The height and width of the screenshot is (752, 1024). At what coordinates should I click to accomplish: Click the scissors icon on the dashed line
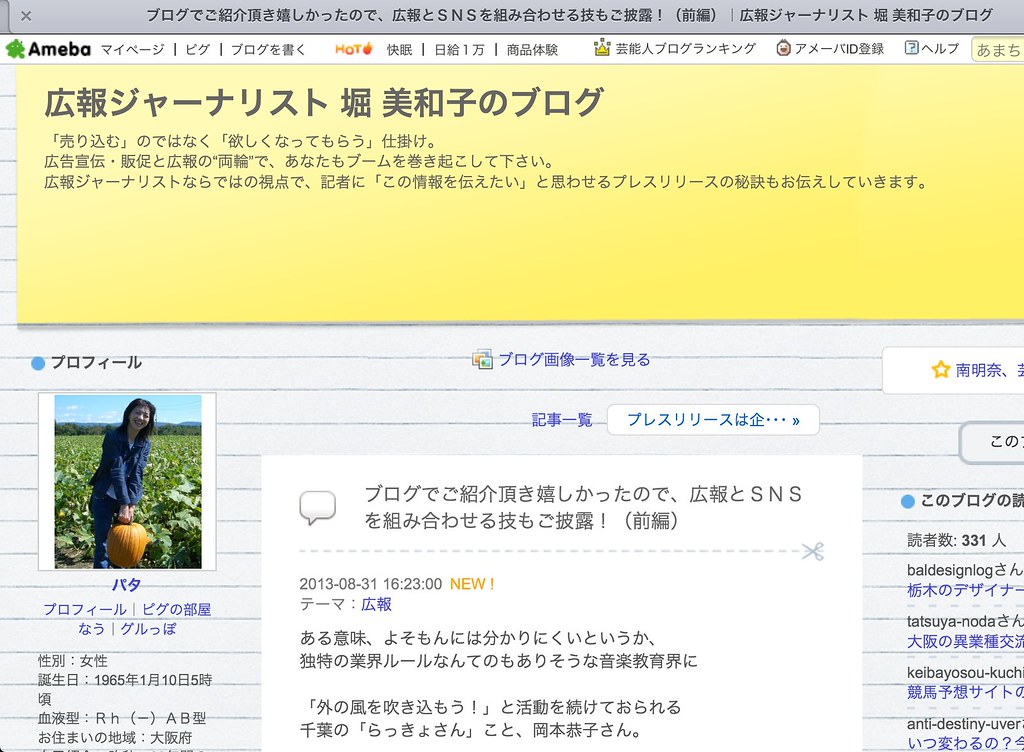(x=812, y=552)
